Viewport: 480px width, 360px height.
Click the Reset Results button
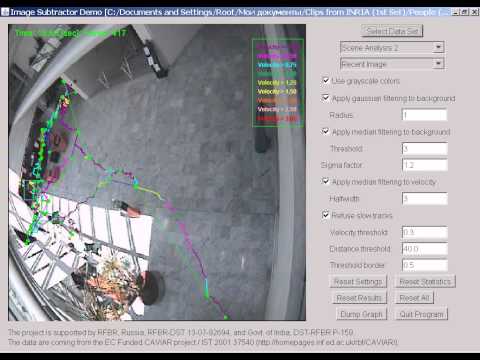pos(359,298)
